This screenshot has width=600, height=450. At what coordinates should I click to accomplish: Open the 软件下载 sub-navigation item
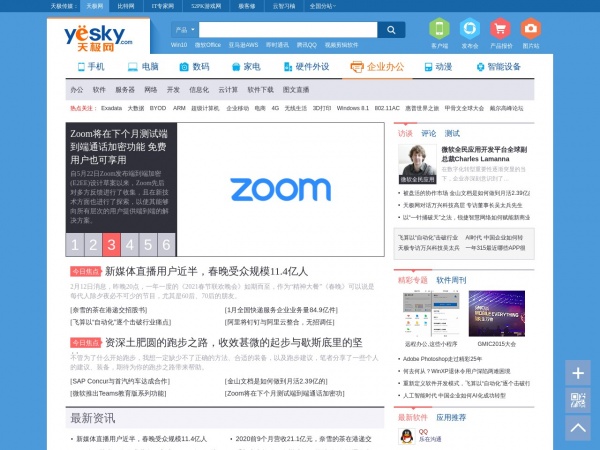260,90
